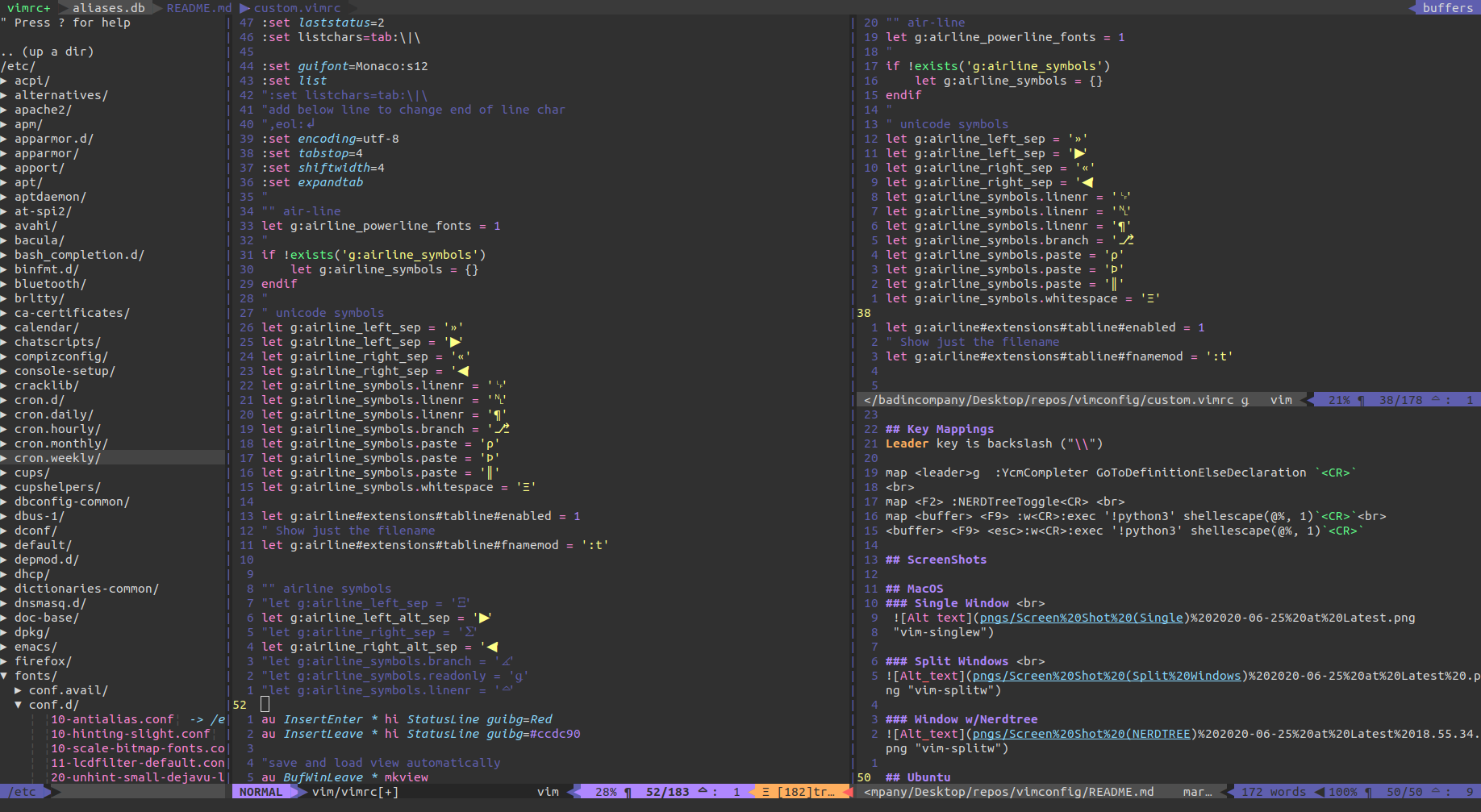This screenshot has height=812, width=1481.
Task: Open the Screen Shot (Split Windows) link
Action: tap(1107, 676)
